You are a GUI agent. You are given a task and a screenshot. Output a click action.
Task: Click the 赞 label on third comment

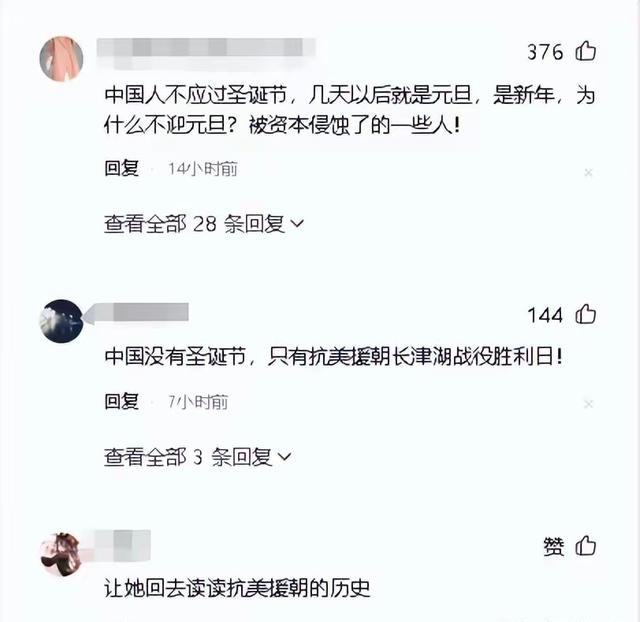click(x=554, y=546)
